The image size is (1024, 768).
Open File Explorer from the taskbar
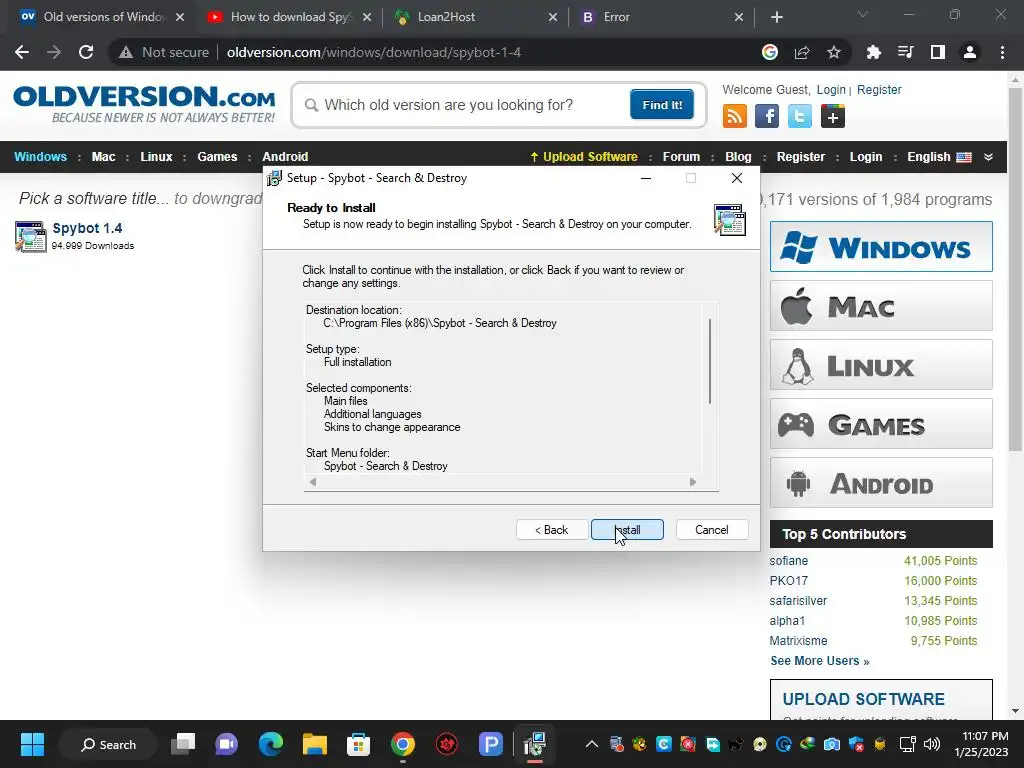pos(315,744)
